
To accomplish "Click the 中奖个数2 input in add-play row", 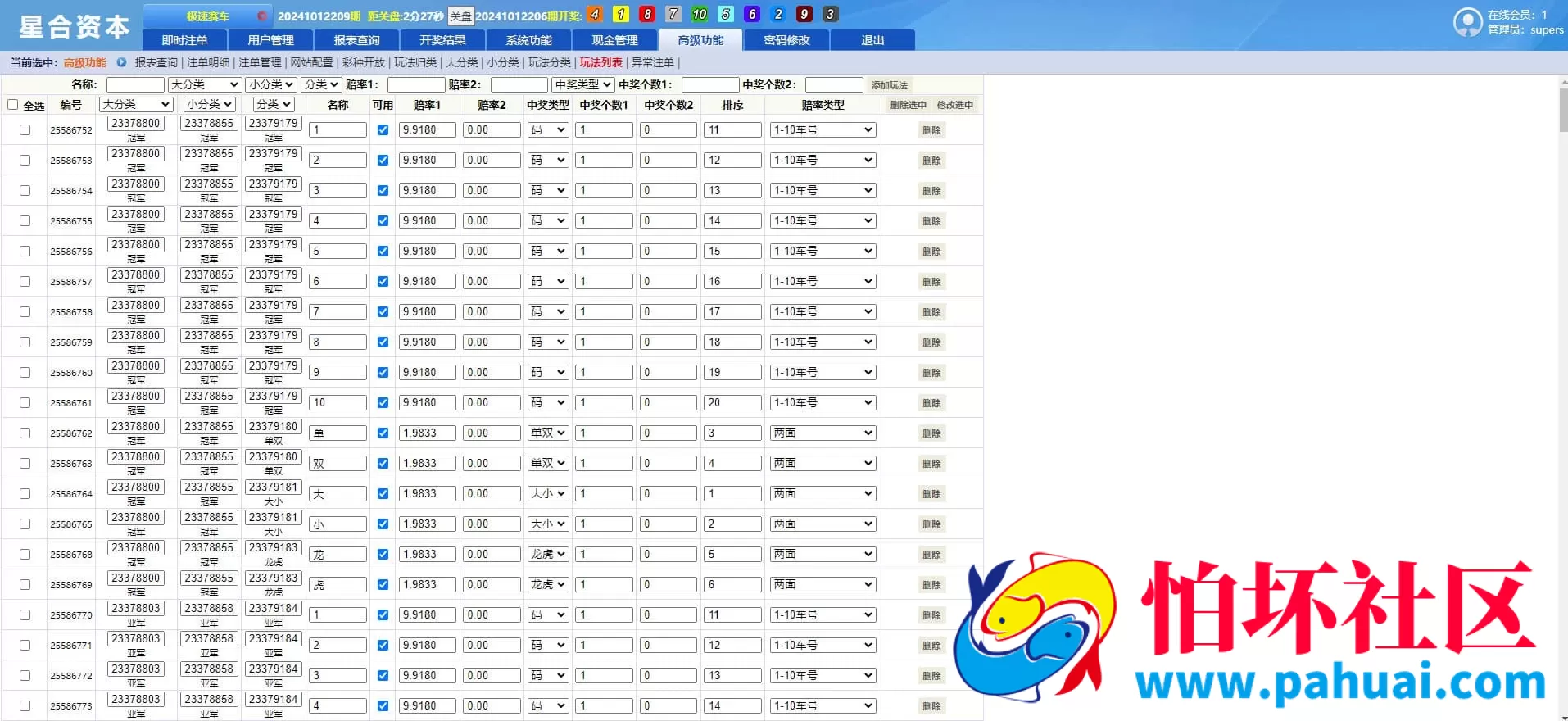I will (834, 84).
